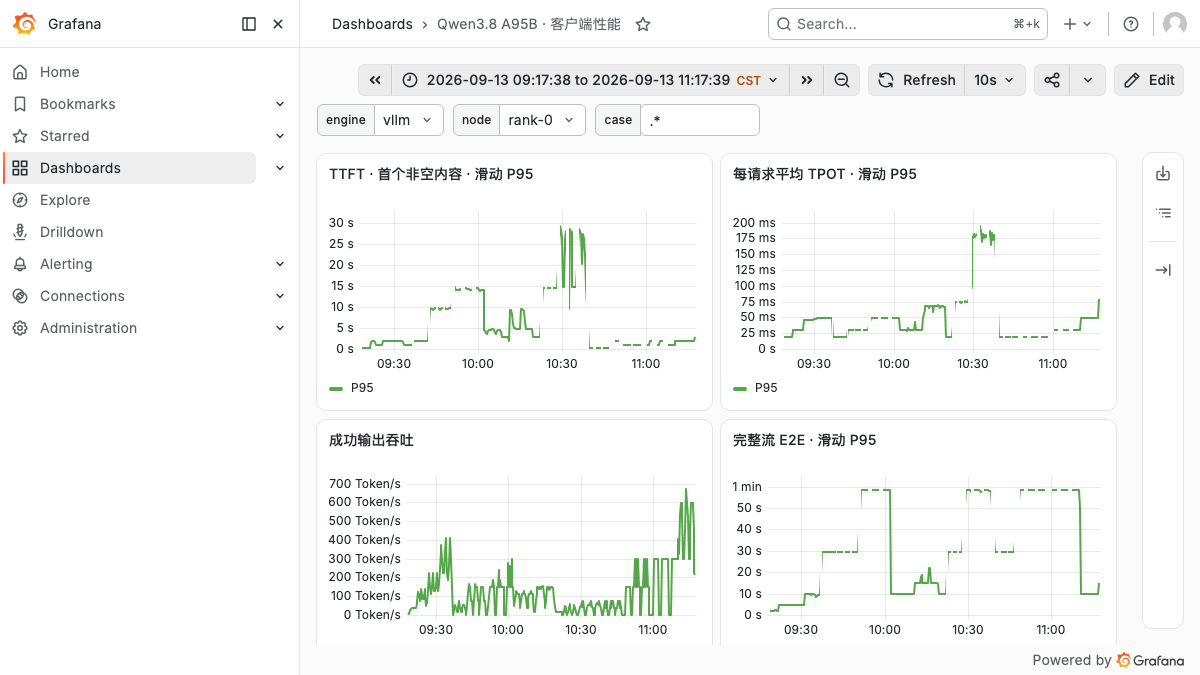Viewport: 1200px width, 675px height.
Task: Open the plus New menu
Action: [x=1077, y=24]
